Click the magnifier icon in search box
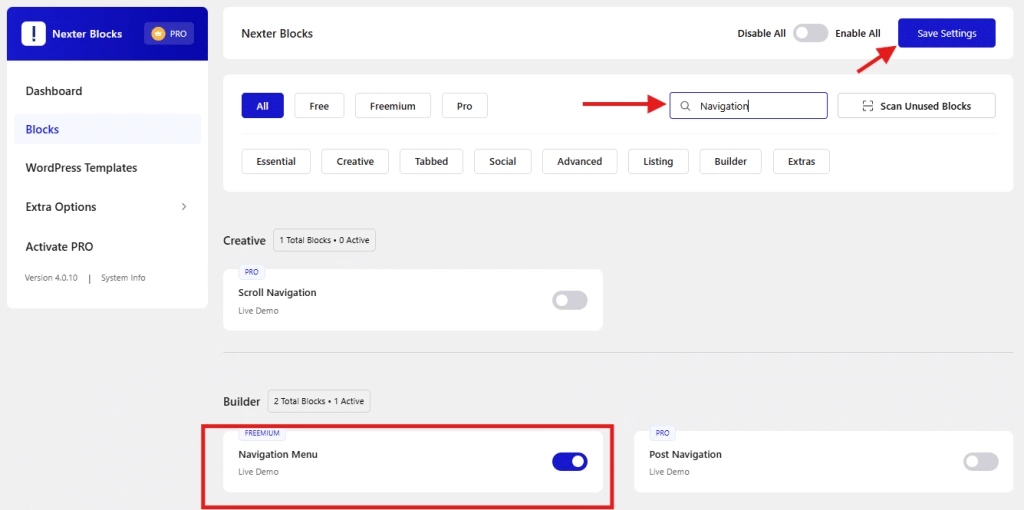1024x510 pixels. pos(685,106)
